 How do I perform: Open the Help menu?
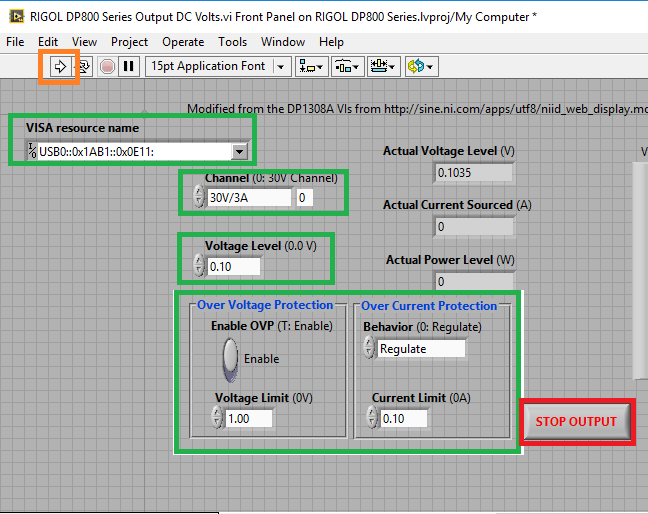(331, 42)
